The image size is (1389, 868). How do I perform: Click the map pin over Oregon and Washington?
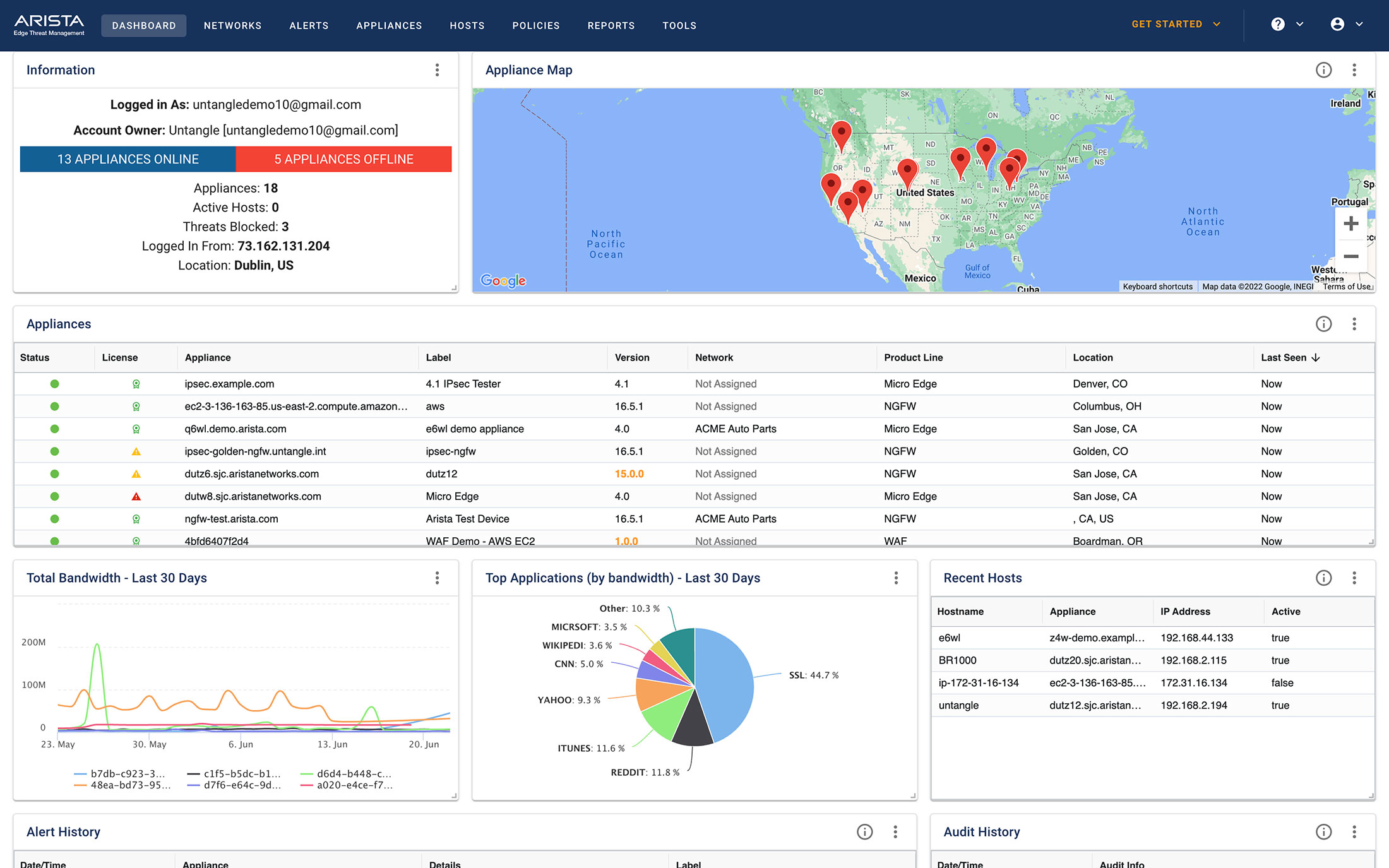coord(841,136)
